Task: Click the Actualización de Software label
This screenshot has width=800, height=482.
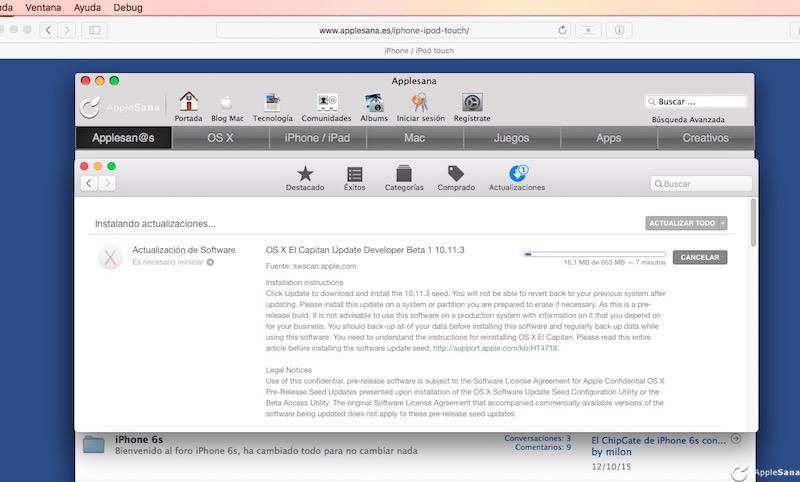Action: coord(184,250)
